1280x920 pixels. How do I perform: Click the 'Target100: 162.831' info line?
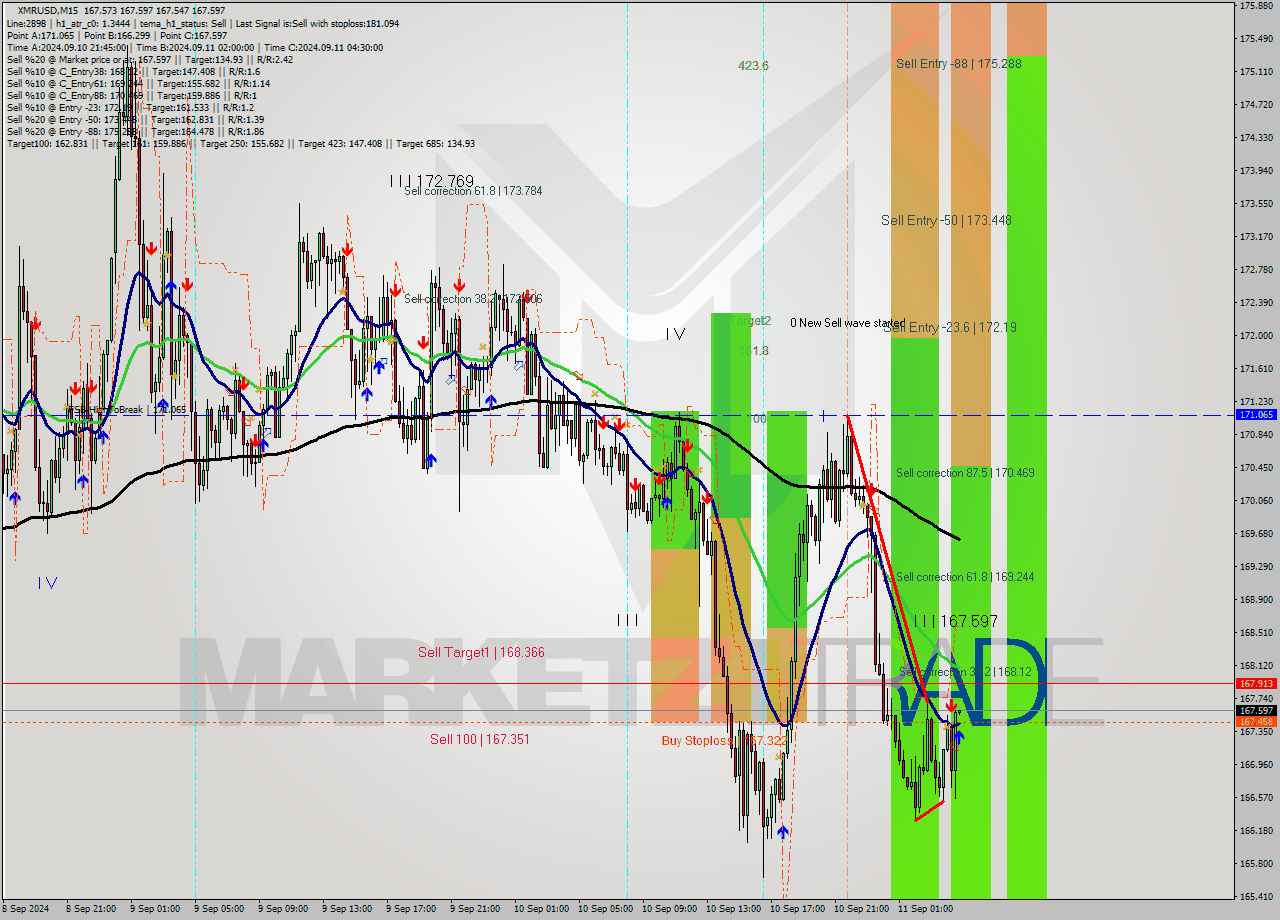click(240, 143)
